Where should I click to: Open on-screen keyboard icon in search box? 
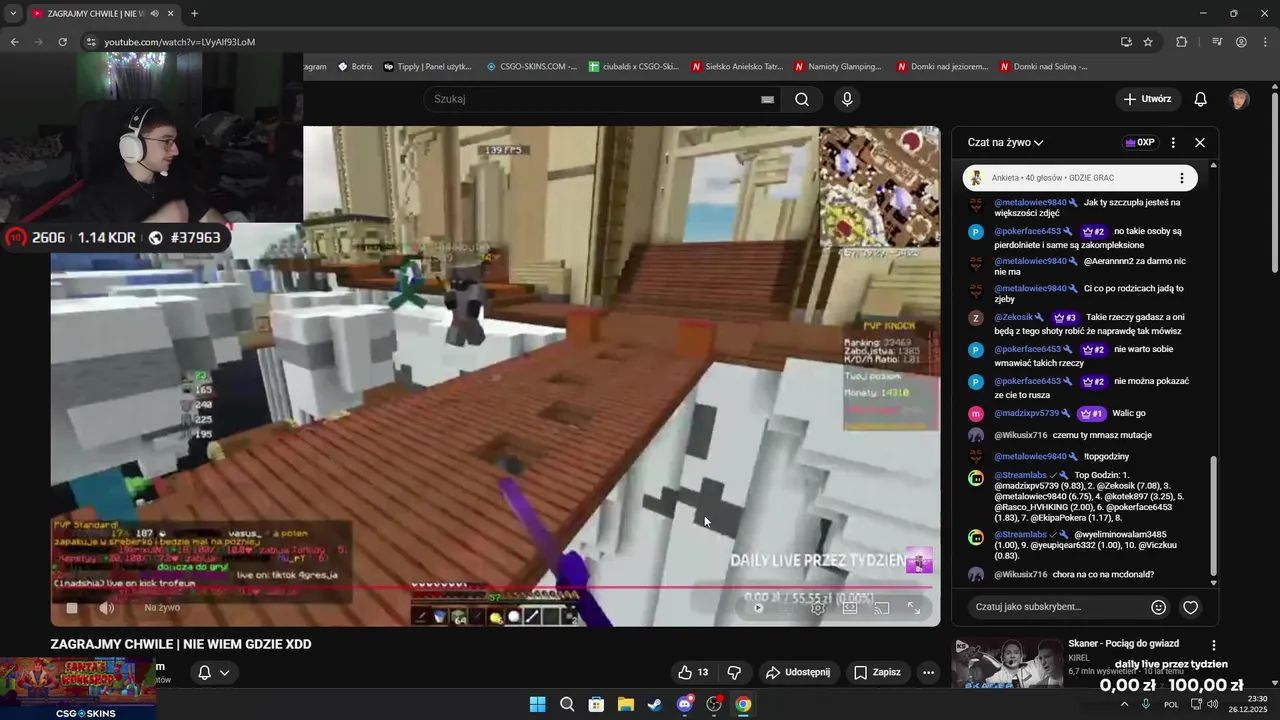coord(767,99)
